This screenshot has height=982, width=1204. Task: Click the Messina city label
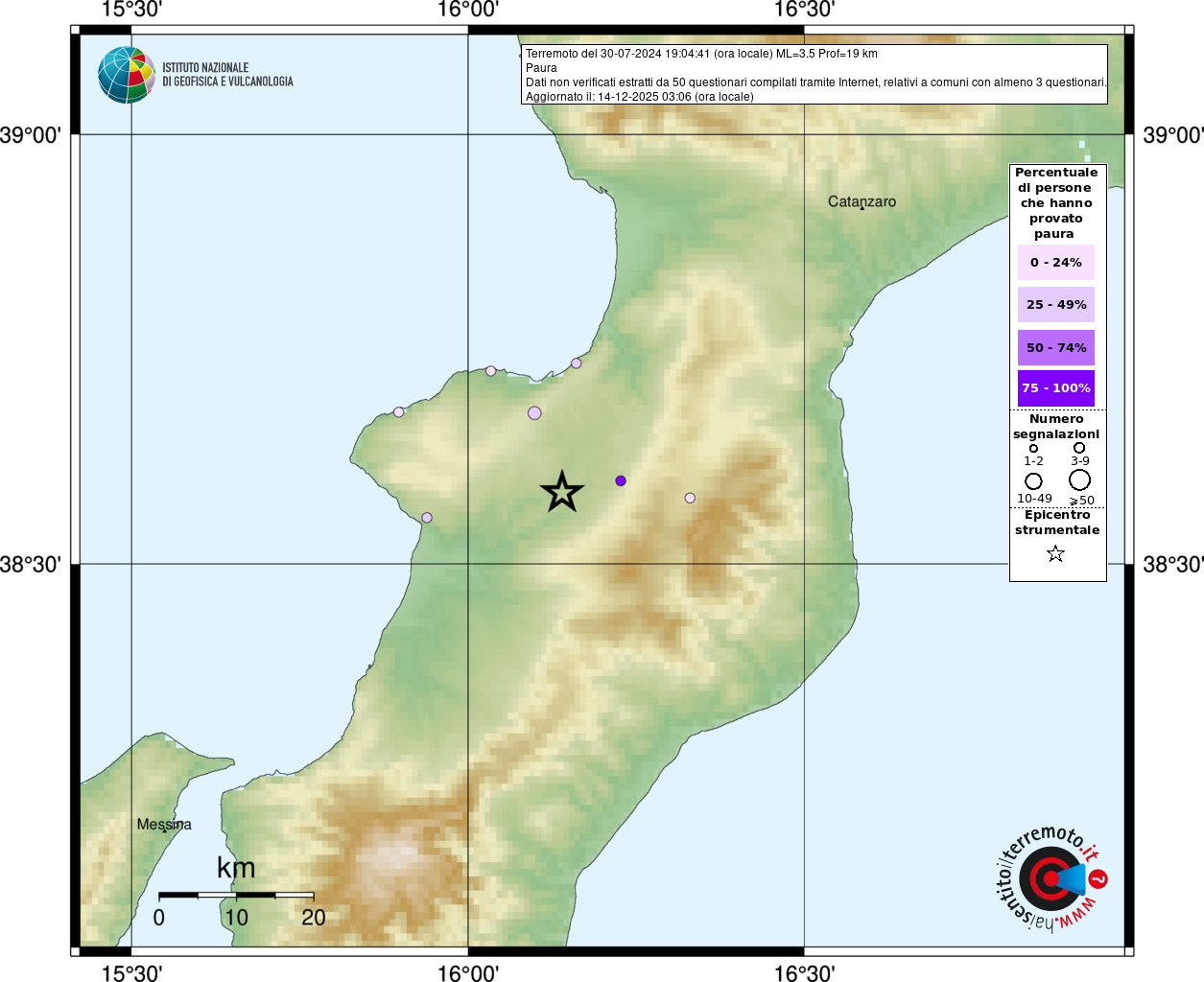164,824
